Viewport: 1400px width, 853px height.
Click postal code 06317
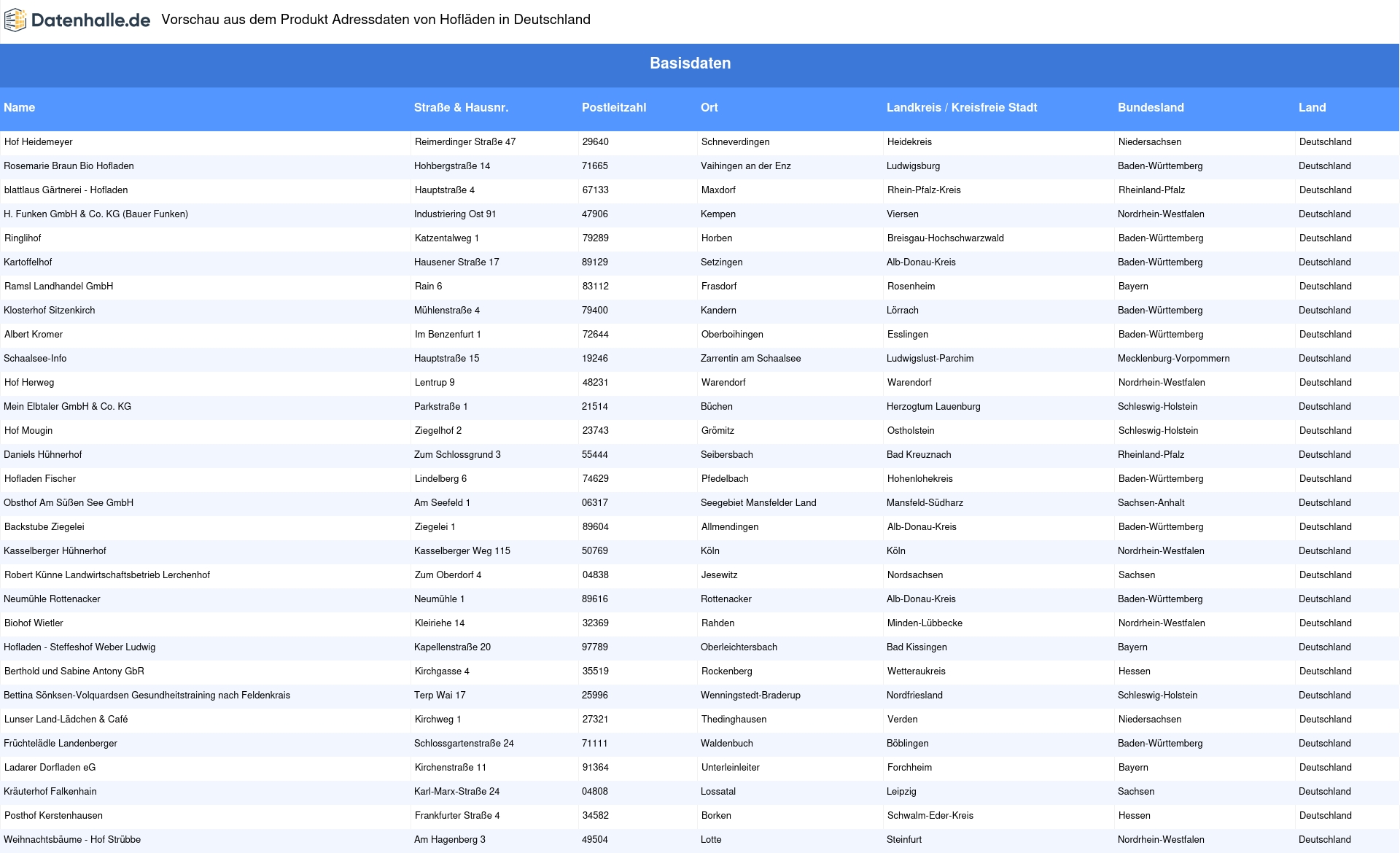pyautogui.click(x=594, y=503)
